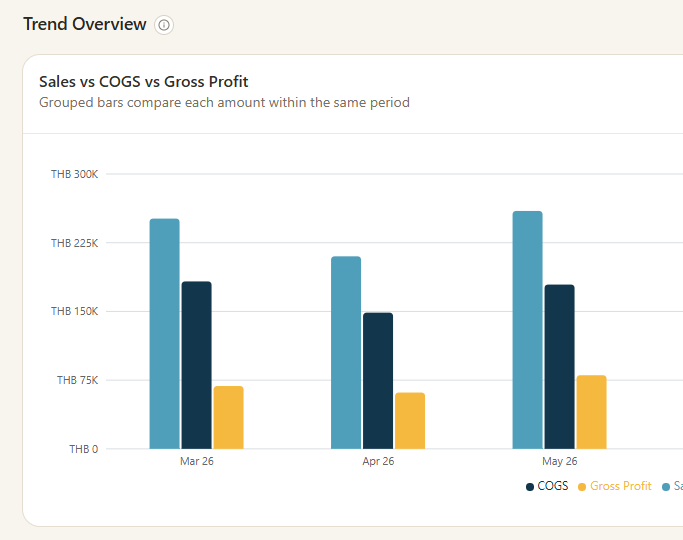Click the THB 75K axis value
The image size is (683, 540).
tap(78, 380)
